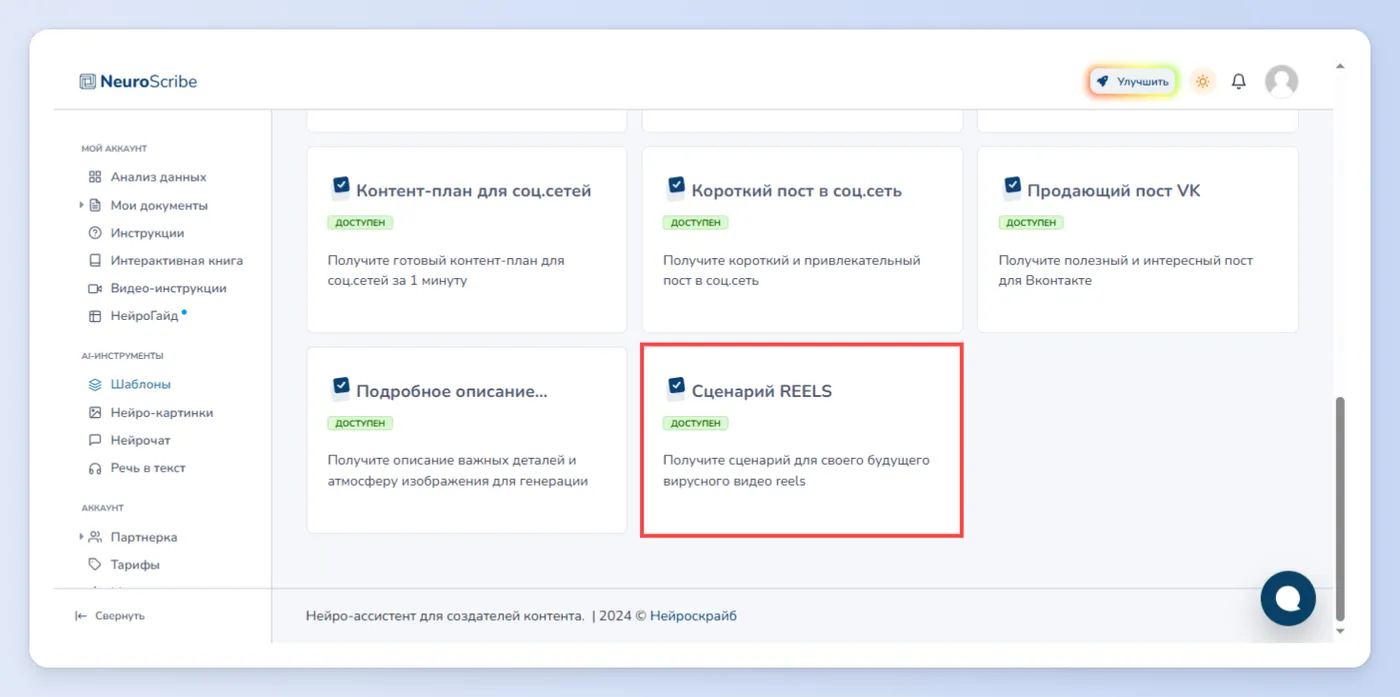Click the NeuroScribe logo
The image size is (1400, 697).
point(139,82)
